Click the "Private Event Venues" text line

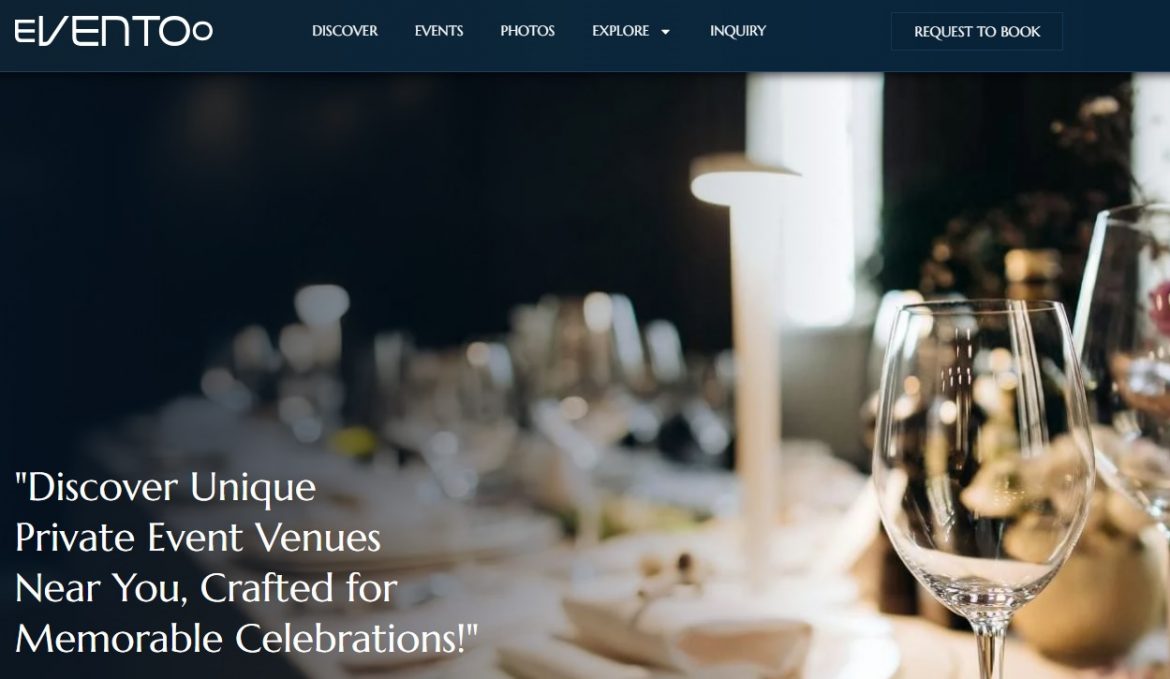point(198,538)
